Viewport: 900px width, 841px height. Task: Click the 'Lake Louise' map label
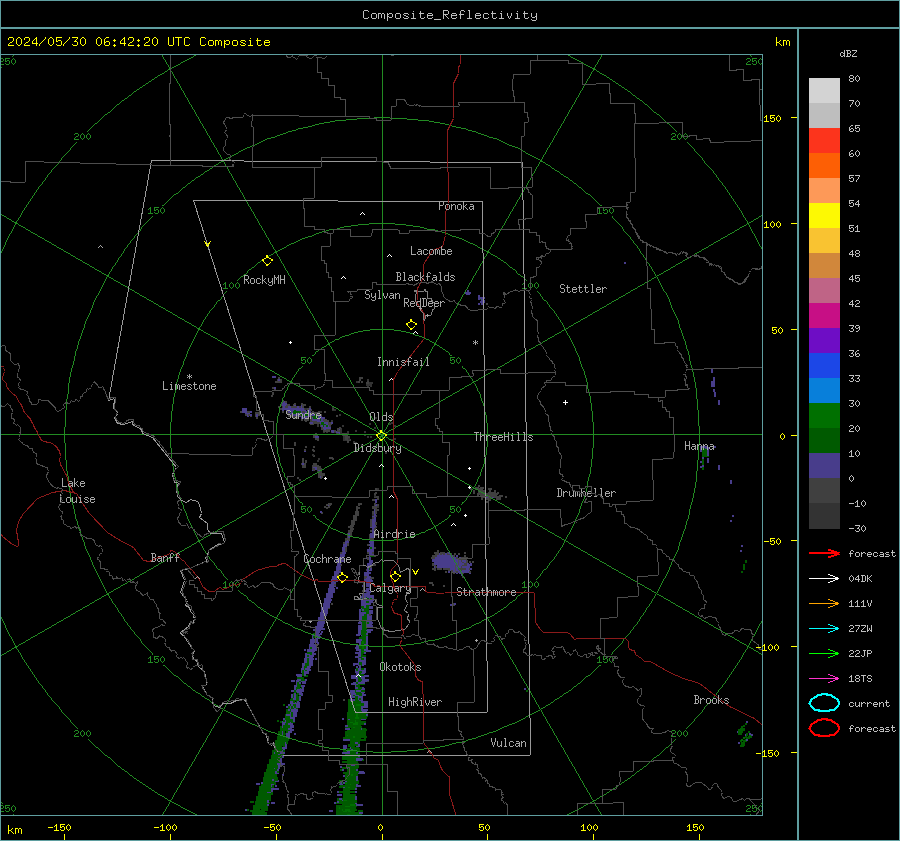click(x=77, y=491)
